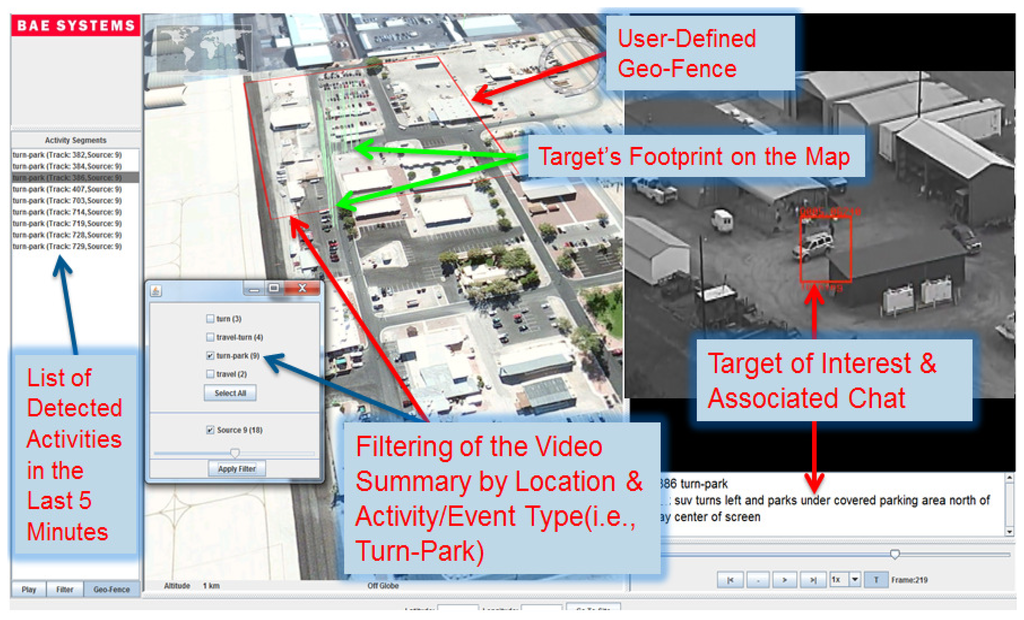This screenshot has height=620, width=1024.
Task: Click the Apply Filter button
Action: click(x=236, y=469)
